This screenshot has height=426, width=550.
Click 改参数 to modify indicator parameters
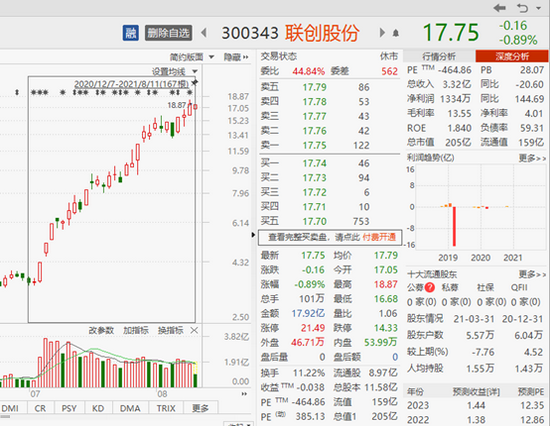tap(101, 330)
